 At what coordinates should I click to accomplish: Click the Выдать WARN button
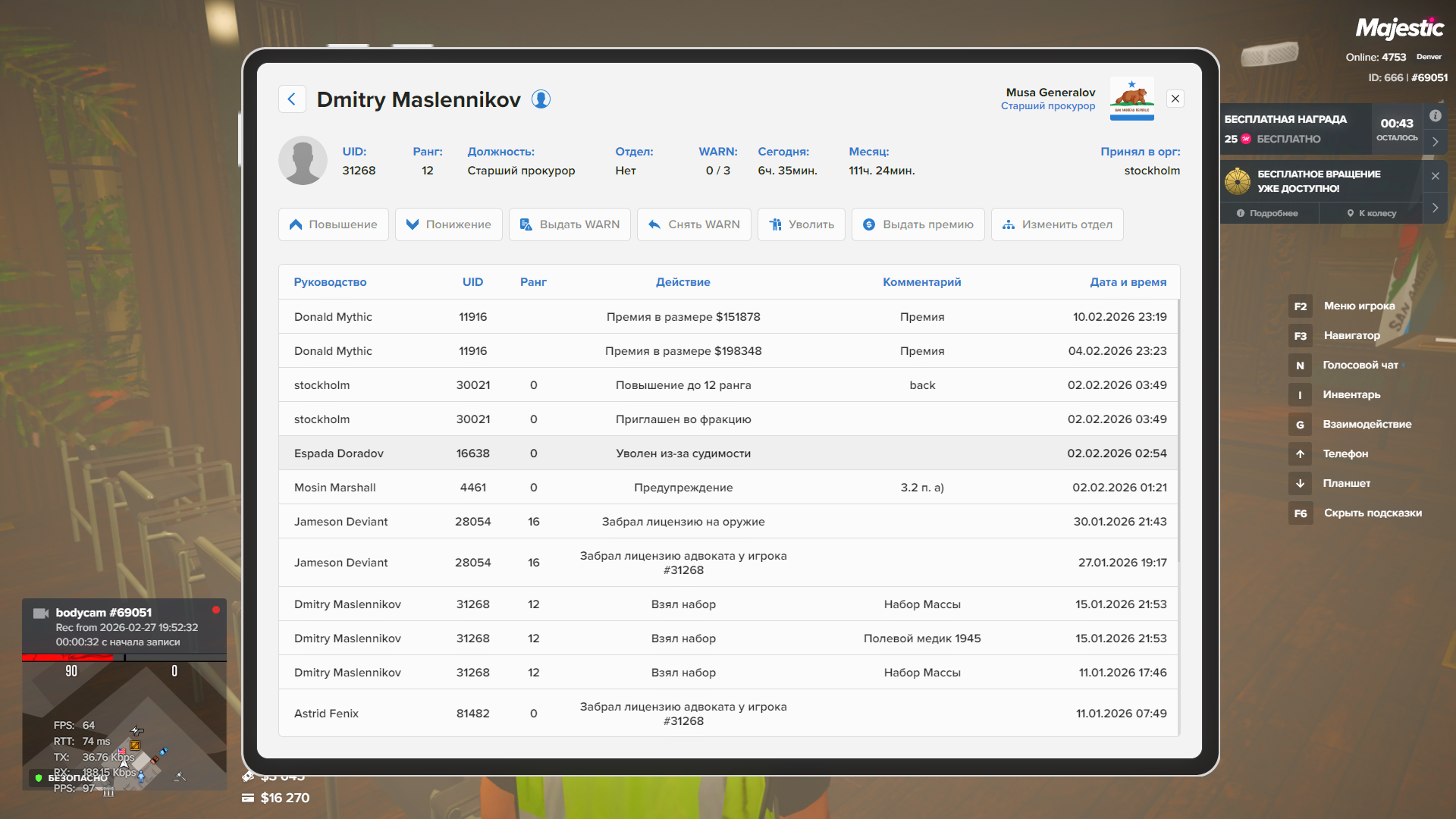(x=569, y=224)
